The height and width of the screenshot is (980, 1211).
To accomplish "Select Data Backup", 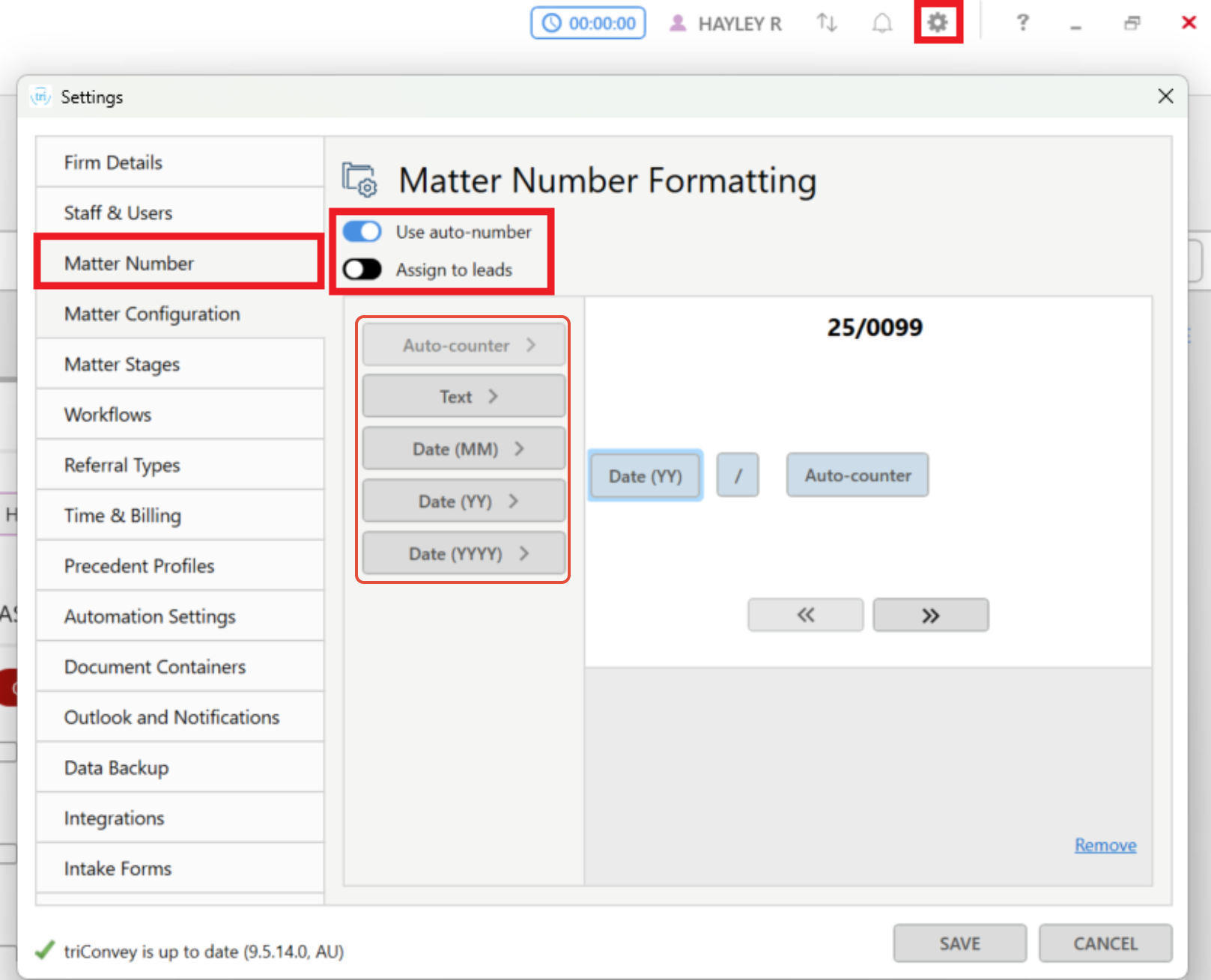I will click(x=180, y=767).
